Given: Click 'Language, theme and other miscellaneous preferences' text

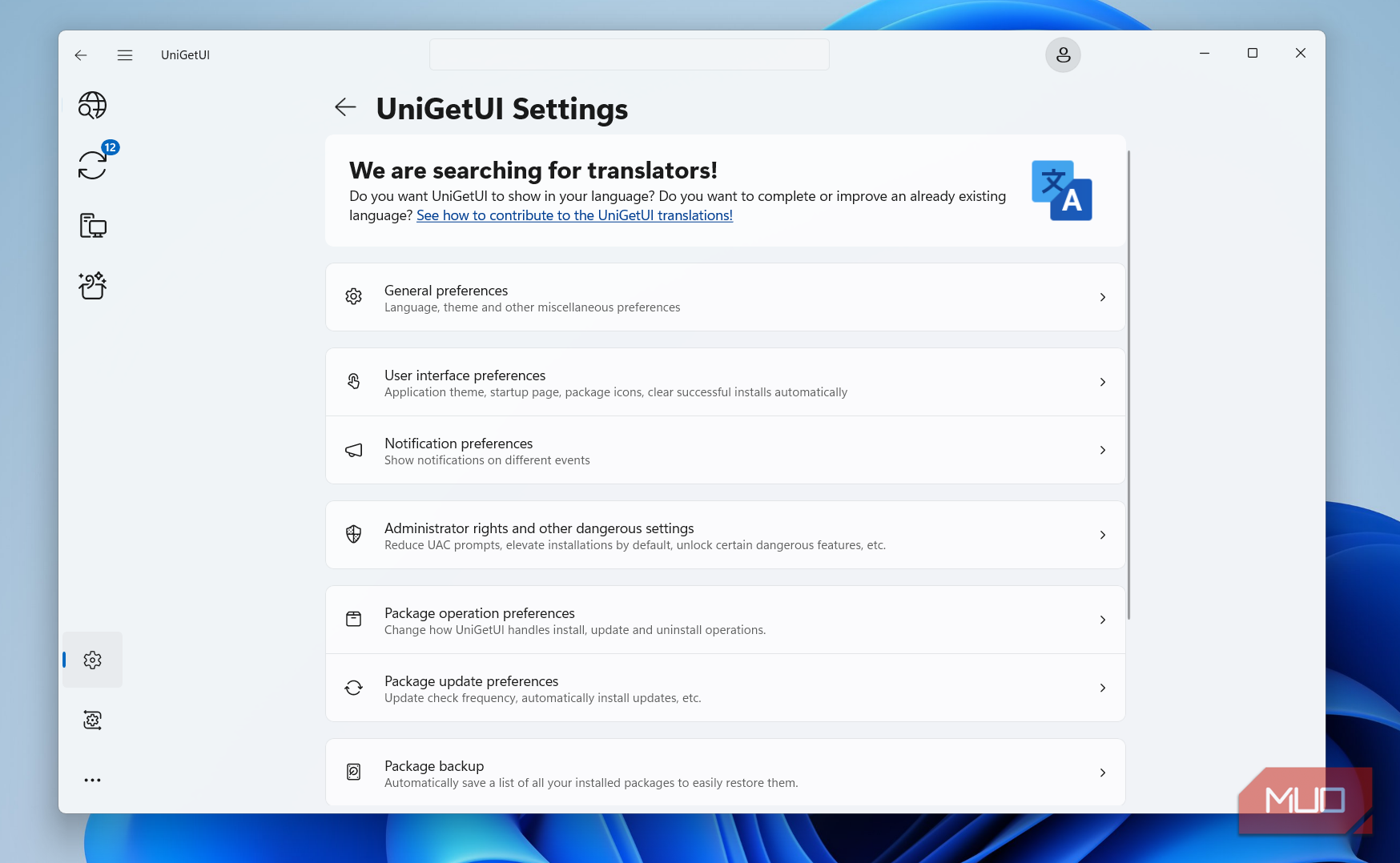Looking at the screenshot, I should pos(532,307).
